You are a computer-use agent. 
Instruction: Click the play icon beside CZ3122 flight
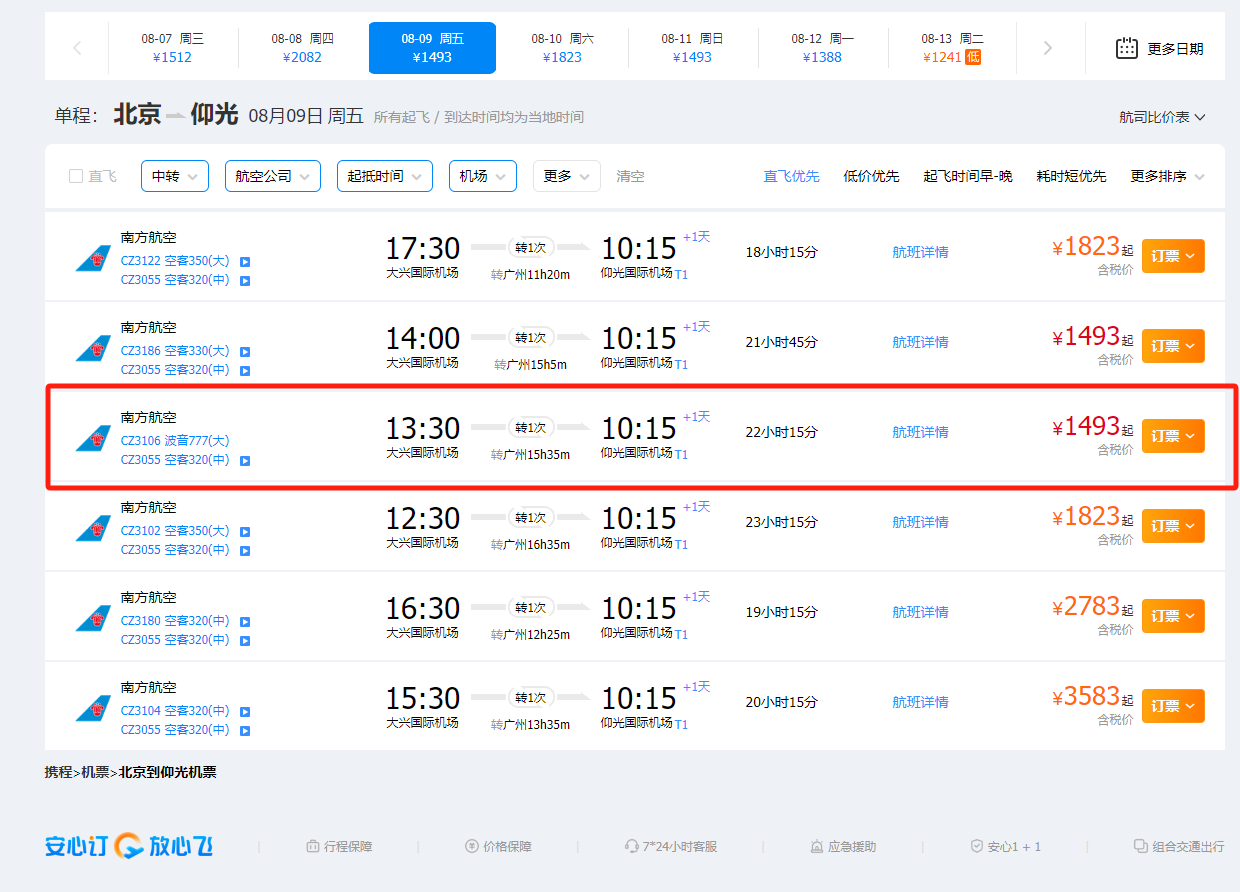pyautogui.click(x=245, y=262)
